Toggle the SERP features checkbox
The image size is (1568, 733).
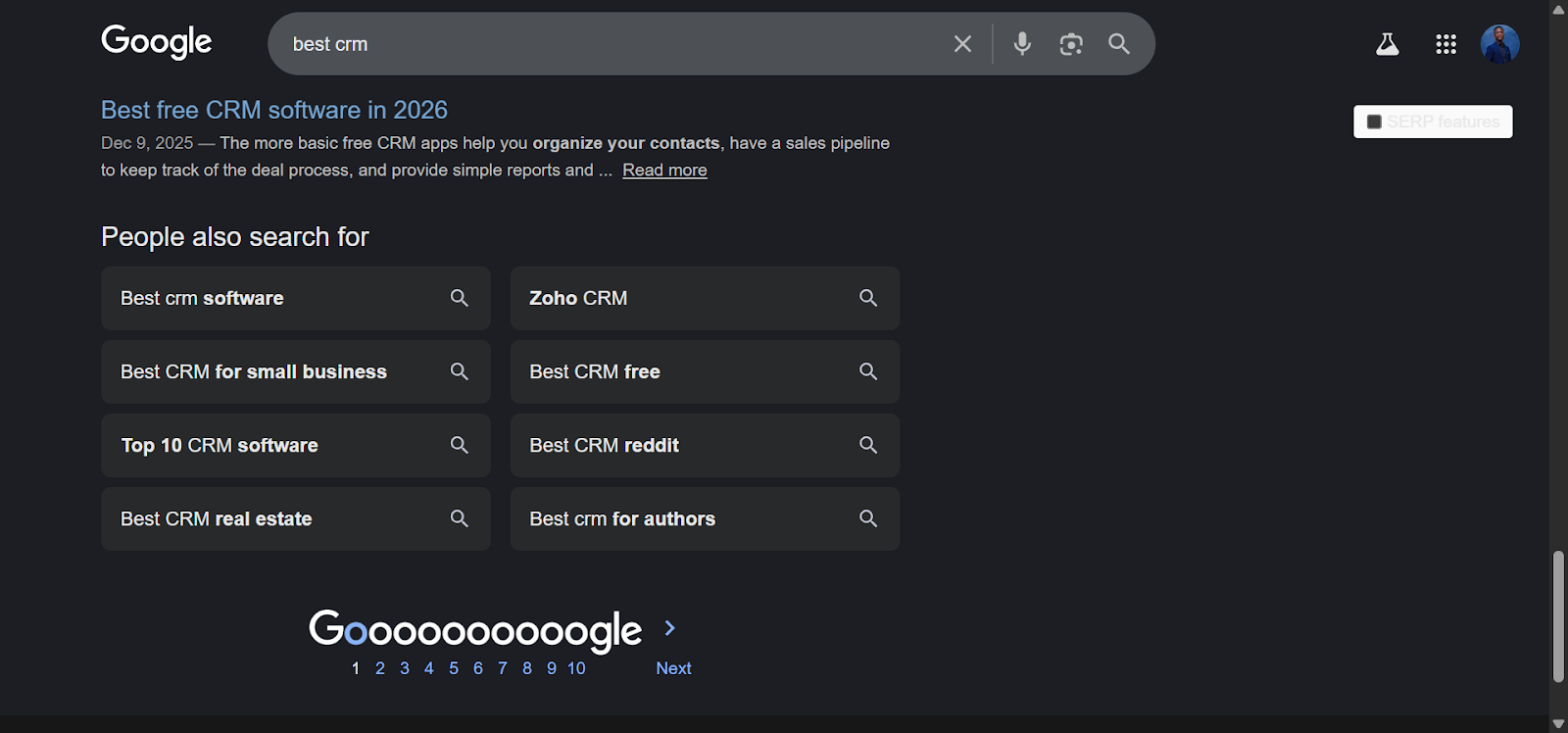pos(1374,122)
